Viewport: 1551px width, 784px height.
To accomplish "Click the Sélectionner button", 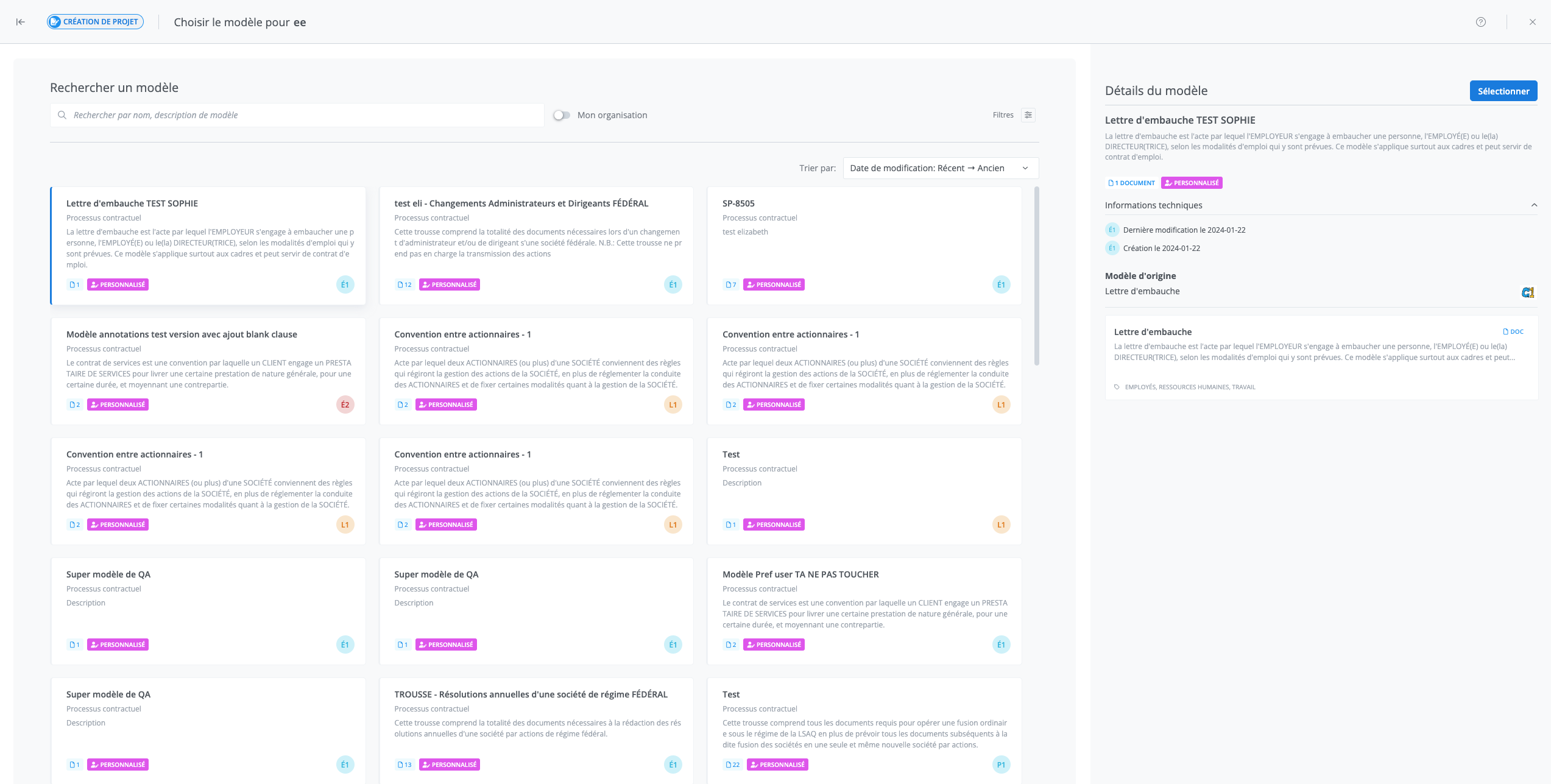I will pos(1503,91).
